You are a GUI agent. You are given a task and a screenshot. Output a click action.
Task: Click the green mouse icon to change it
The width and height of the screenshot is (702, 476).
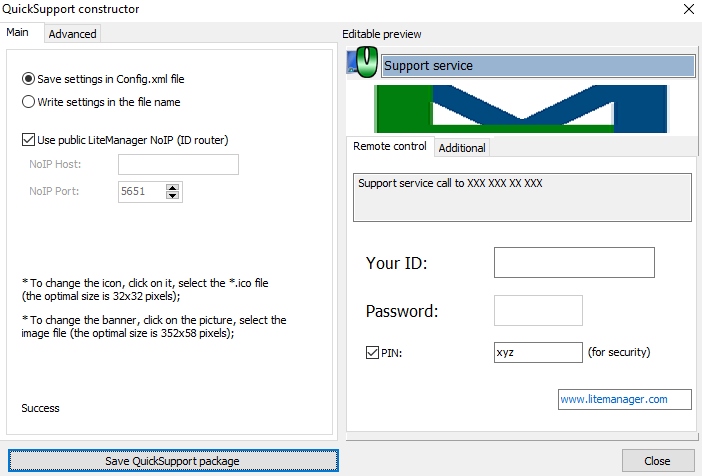point(363,62)
